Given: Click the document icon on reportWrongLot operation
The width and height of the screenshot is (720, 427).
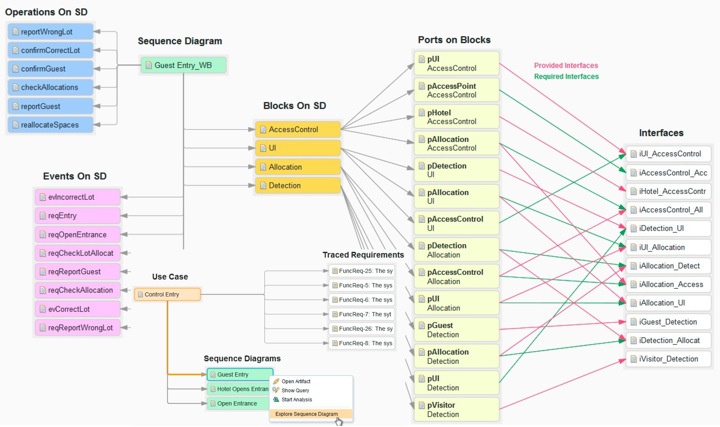Looking at the screenshot, I should coord(15,31).
